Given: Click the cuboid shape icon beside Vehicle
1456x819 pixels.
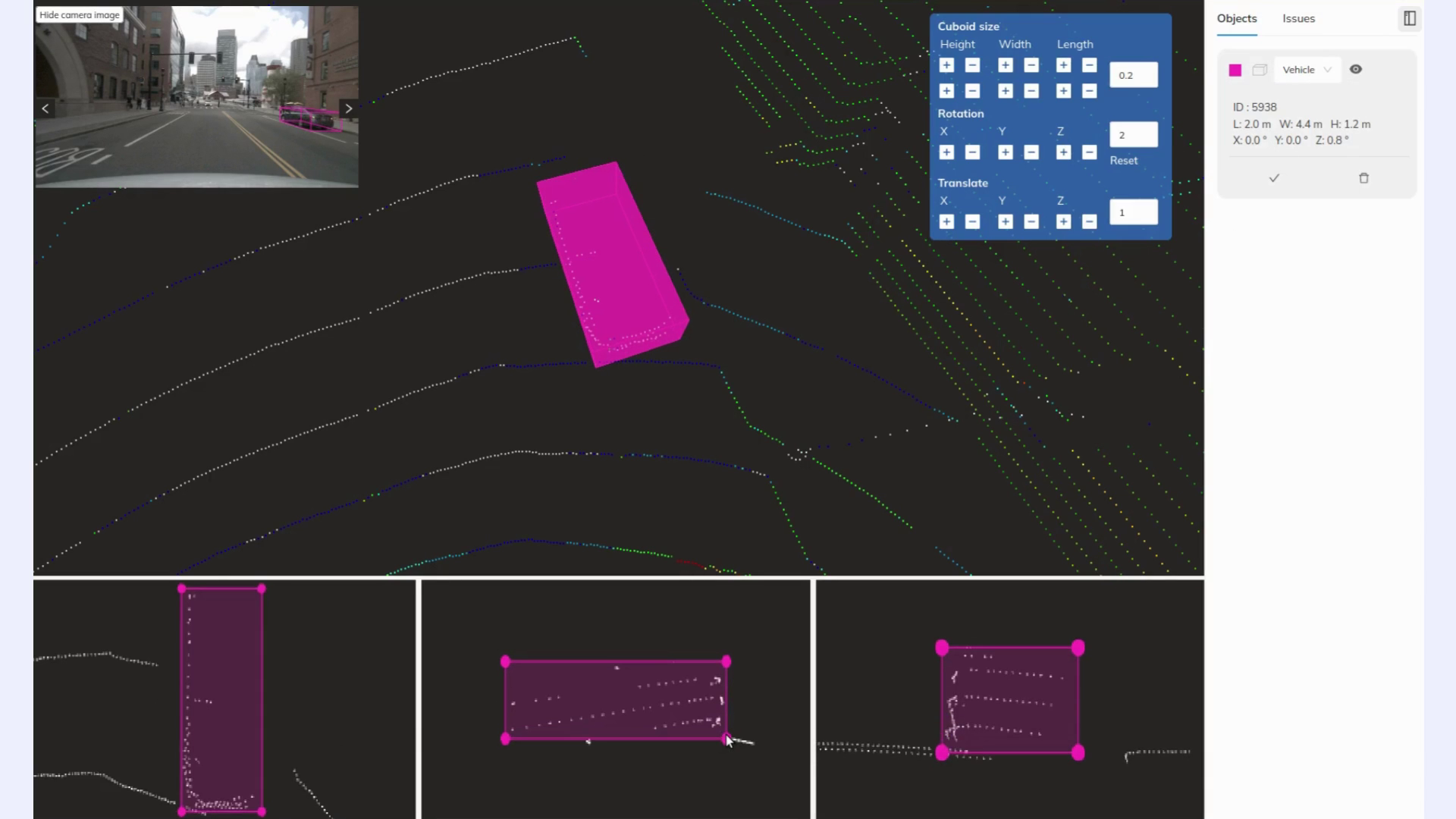Looking at the screenshot, I should [x=1260, y=70].
